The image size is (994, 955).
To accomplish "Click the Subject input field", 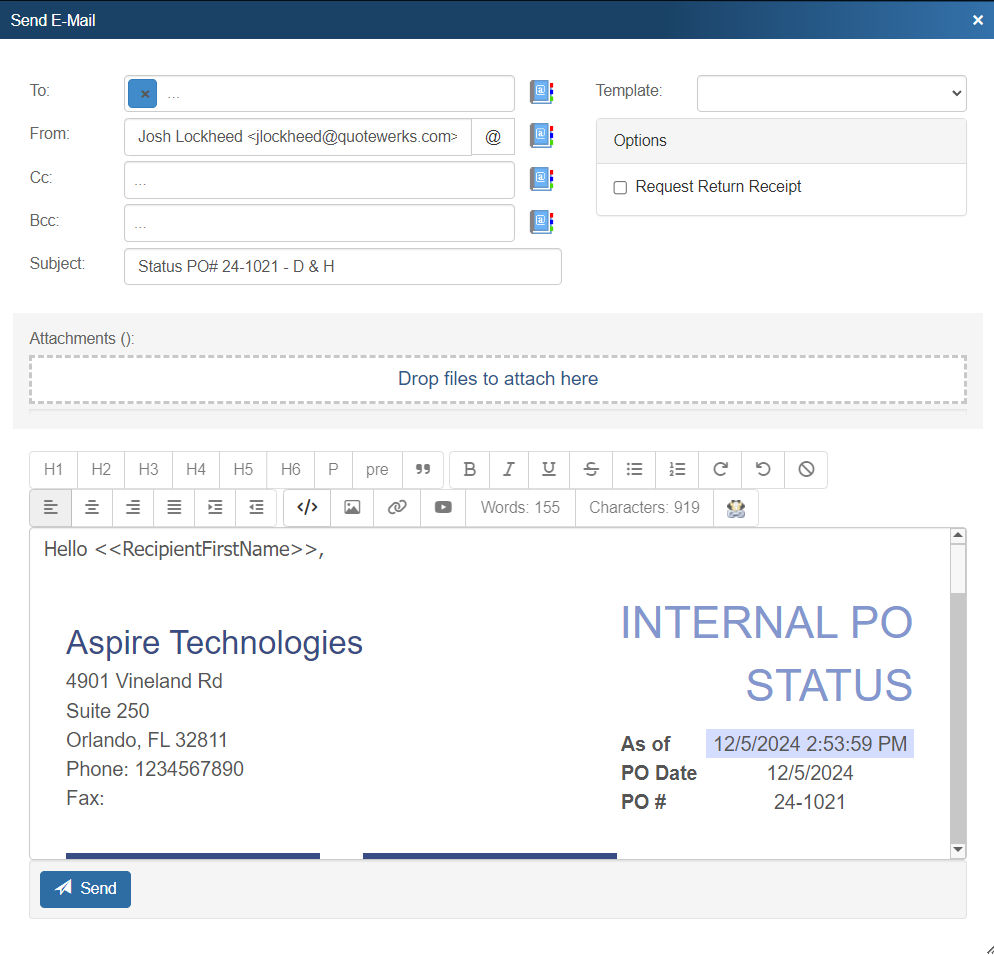I will pos(342,267).
